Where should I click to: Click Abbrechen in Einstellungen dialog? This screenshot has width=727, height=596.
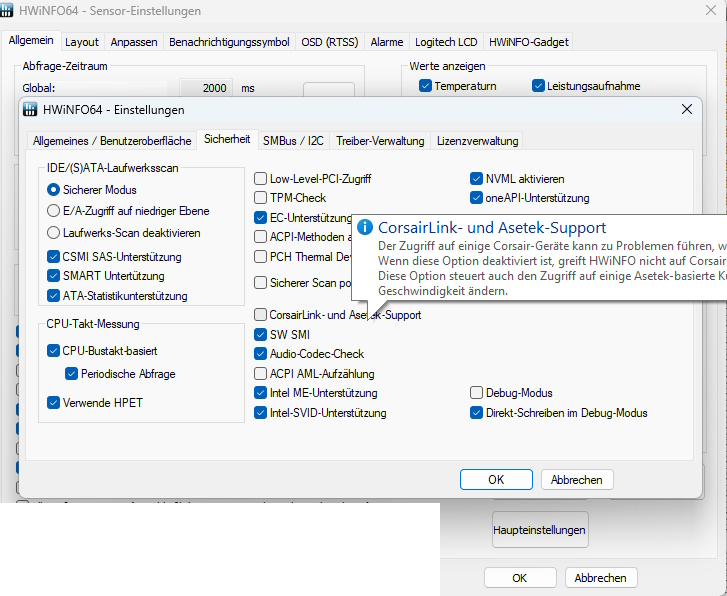point(577,480)
